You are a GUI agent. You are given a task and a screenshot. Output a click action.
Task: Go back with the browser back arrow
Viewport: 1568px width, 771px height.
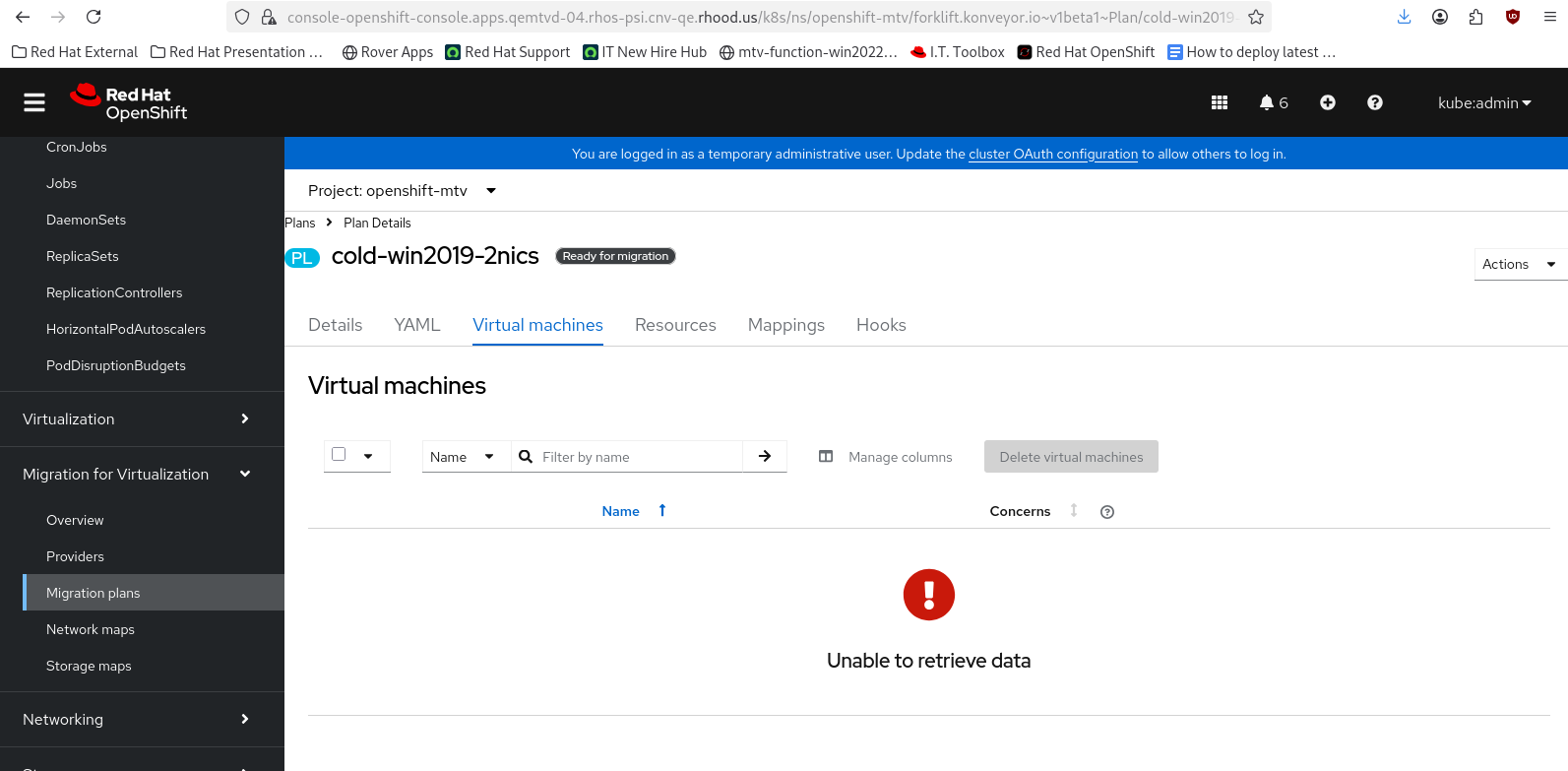tap(23, 17)
